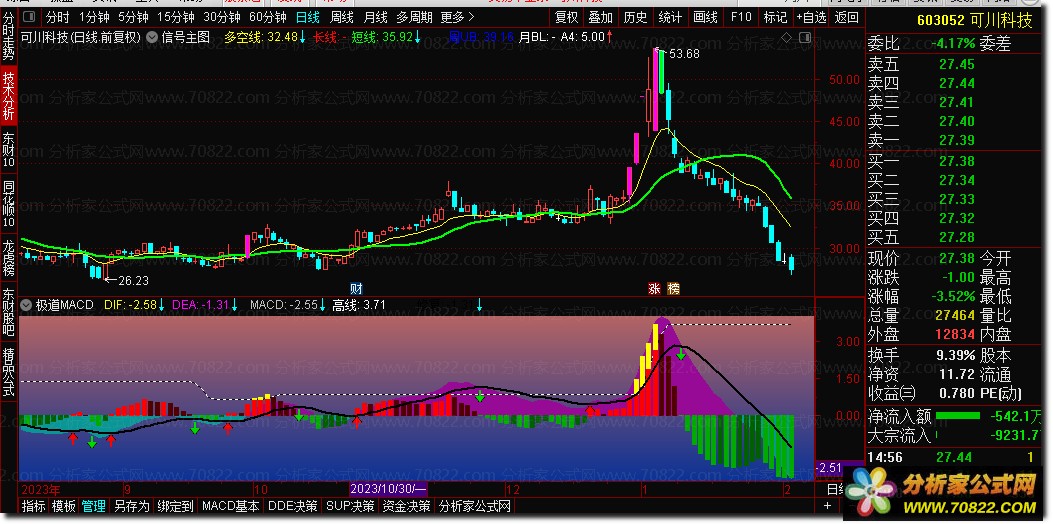Open the 多周期 multi-period view
1053x524 pixels.
tap(414, 17)
